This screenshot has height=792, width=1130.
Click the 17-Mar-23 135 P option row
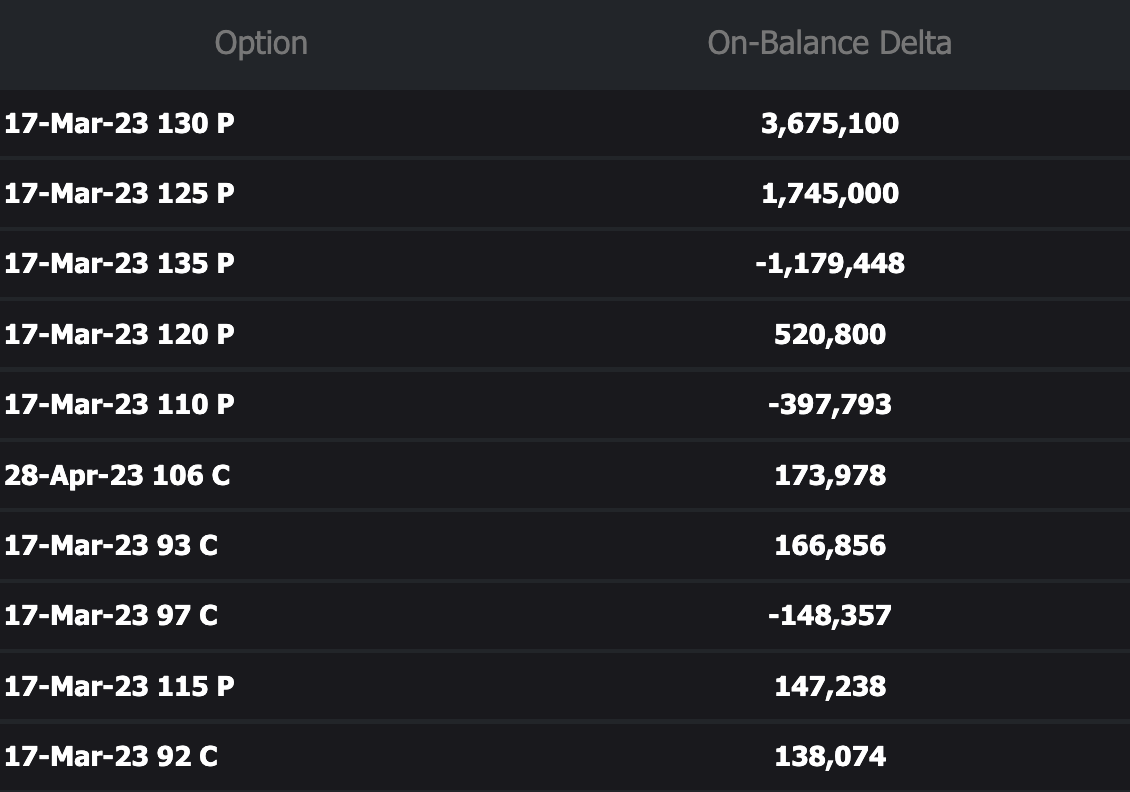click(x=119, y=263)
